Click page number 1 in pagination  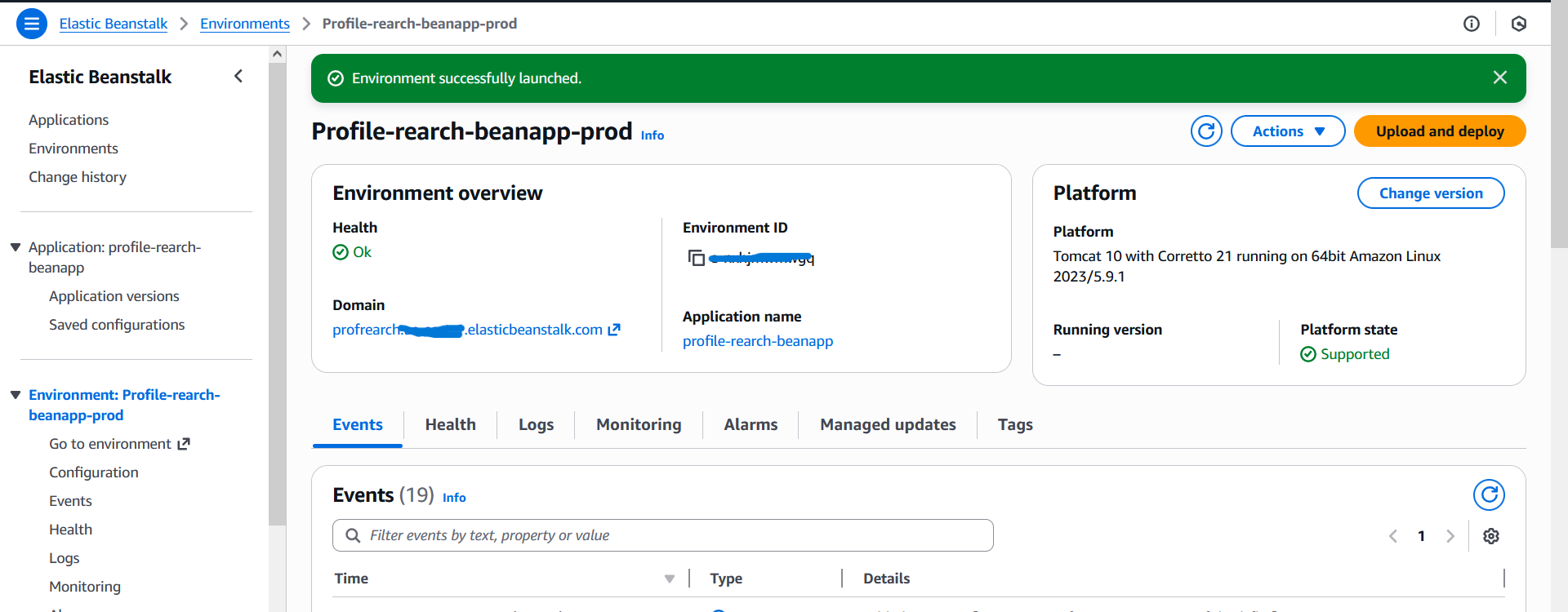tap(1422, 536)
